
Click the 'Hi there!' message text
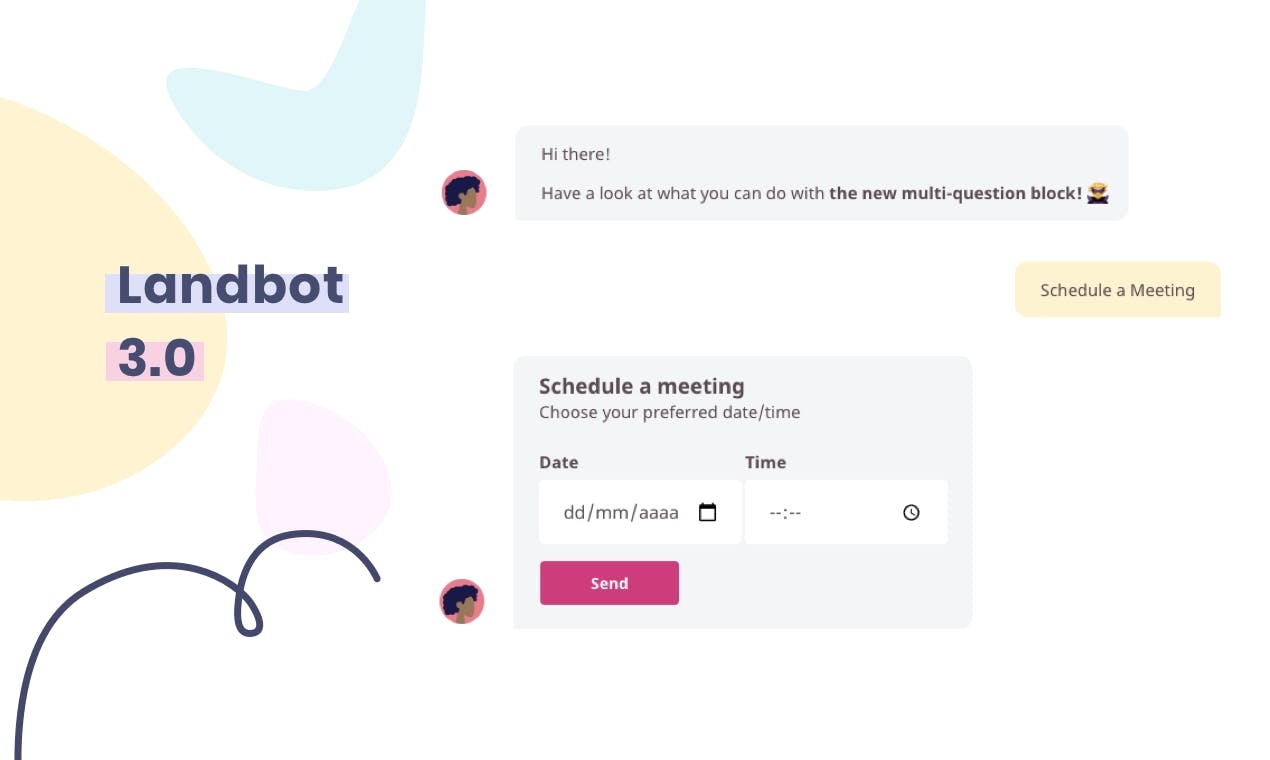[575, 154]
